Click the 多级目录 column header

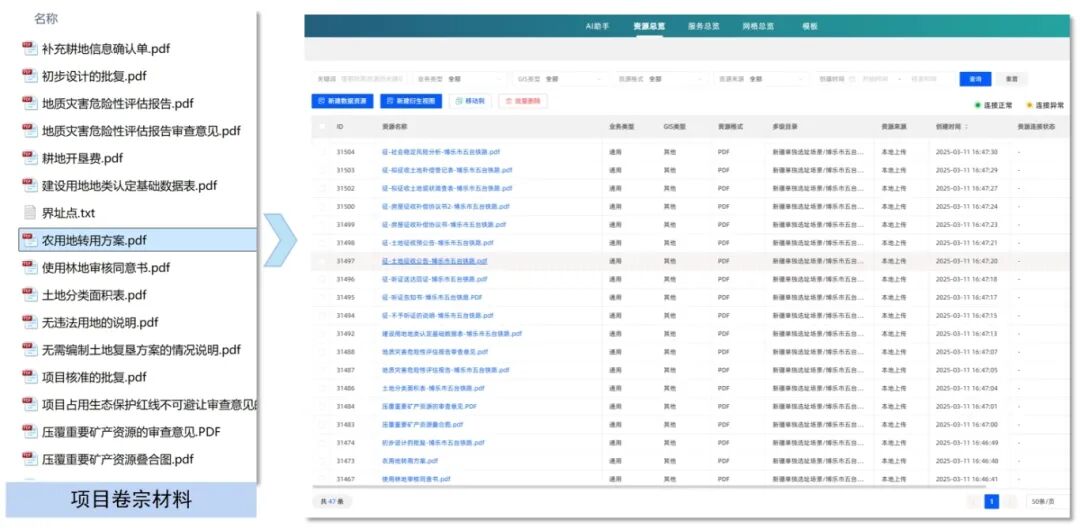tap(785, 127)
